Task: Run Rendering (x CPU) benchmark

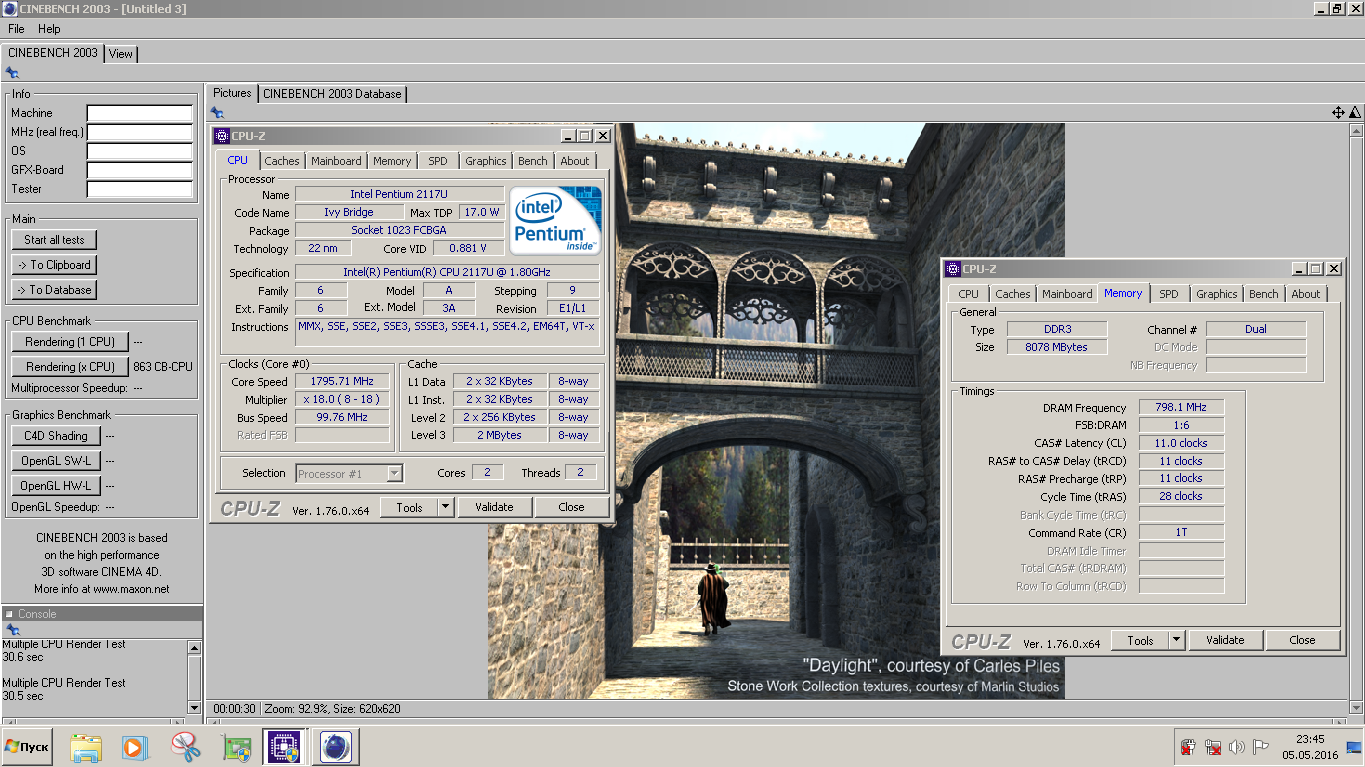Action: point(70,367)
